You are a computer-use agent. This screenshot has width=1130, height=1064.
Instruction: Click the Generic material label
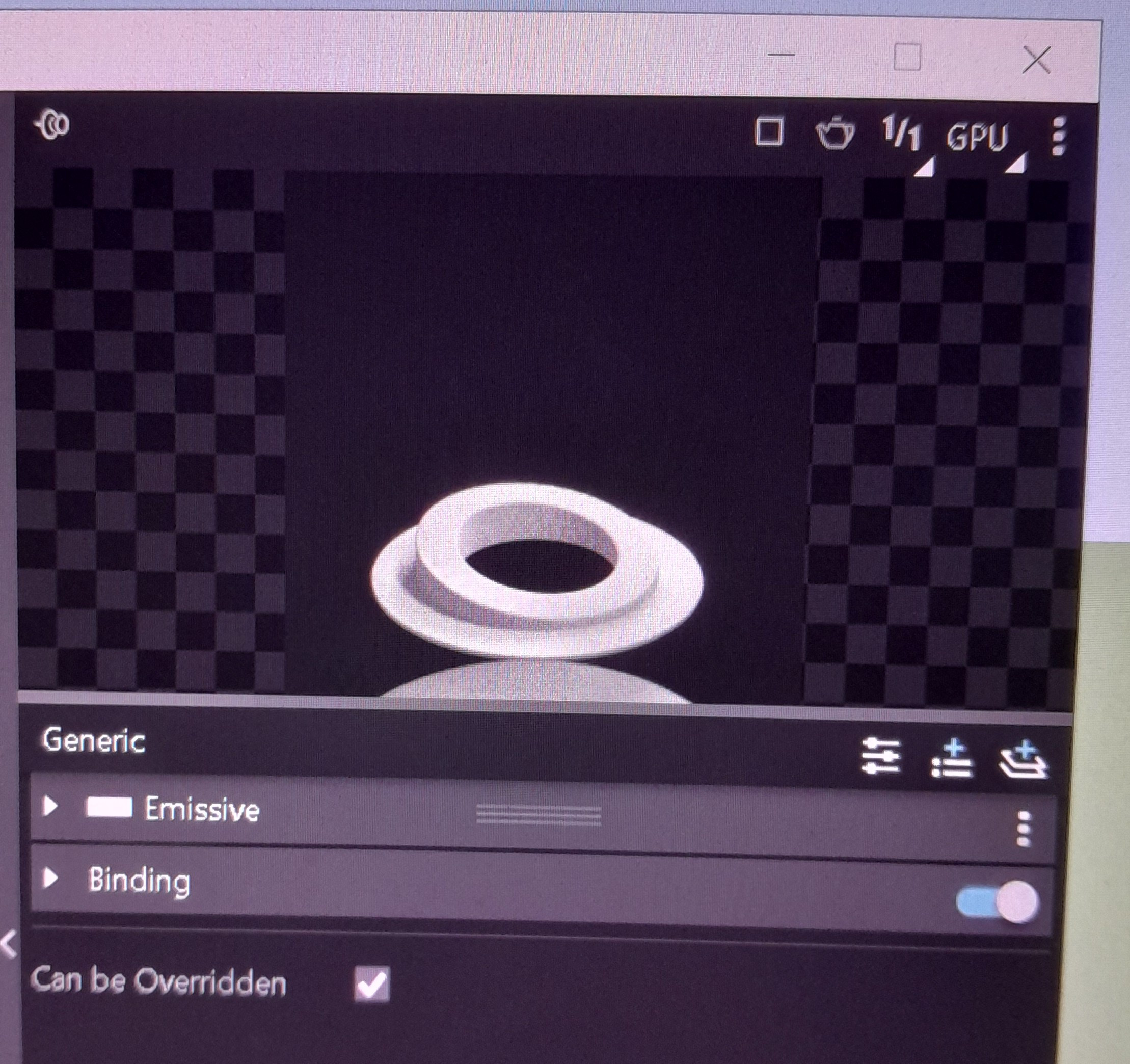(94, 740)
